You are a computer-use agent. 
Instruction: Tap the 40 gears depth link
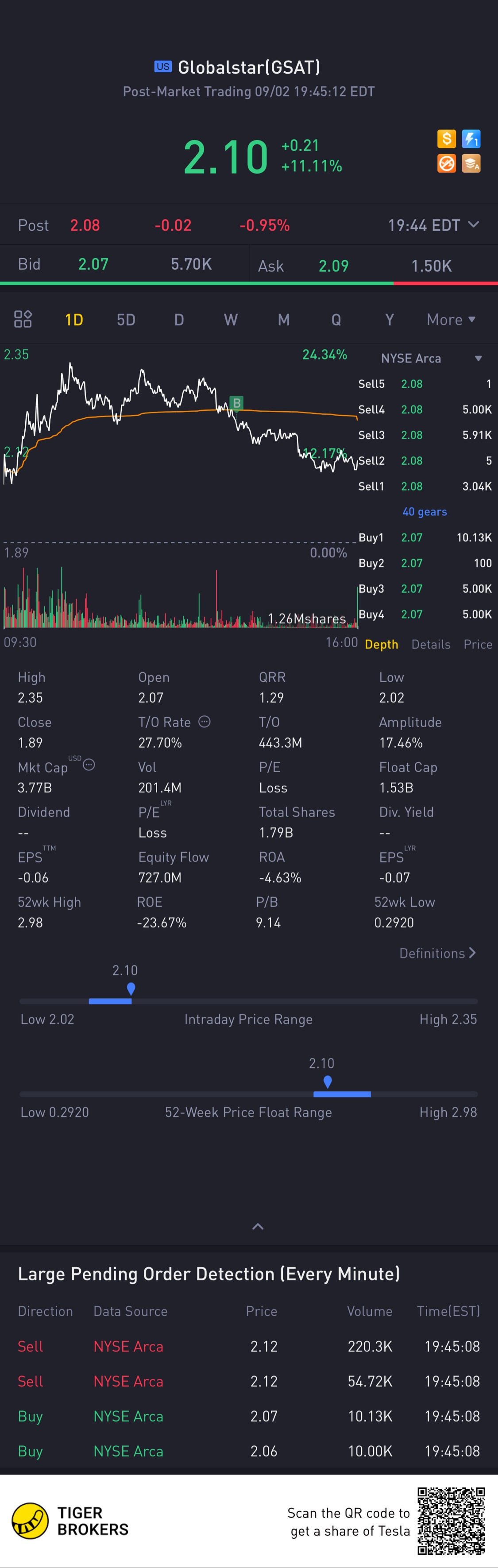point(425,512)
